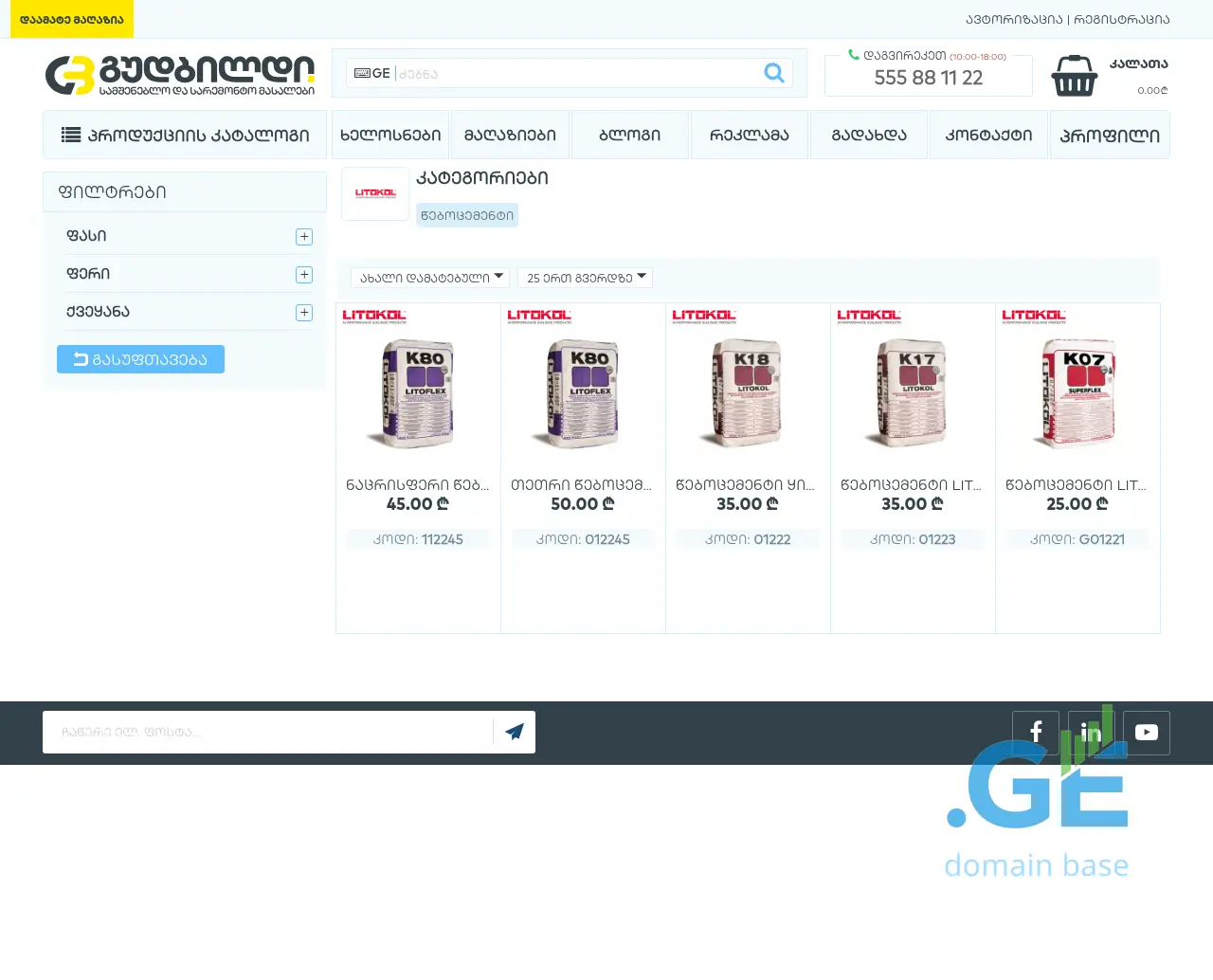Click the search magnifier icon

774,73
